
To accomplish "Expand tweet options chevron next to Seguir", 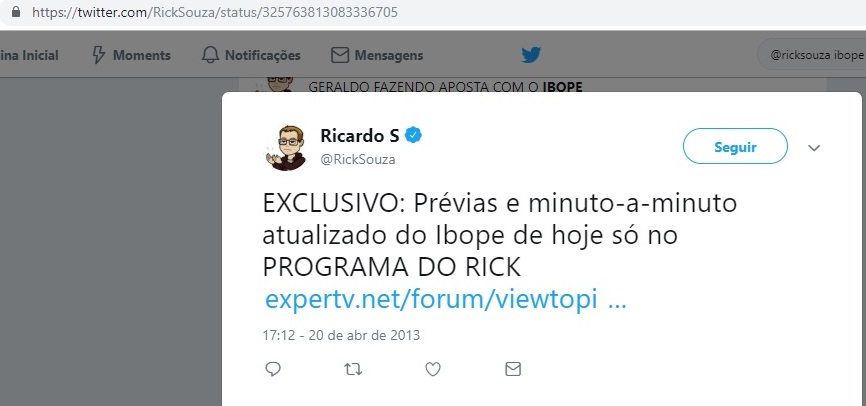I will click(814, 147).
